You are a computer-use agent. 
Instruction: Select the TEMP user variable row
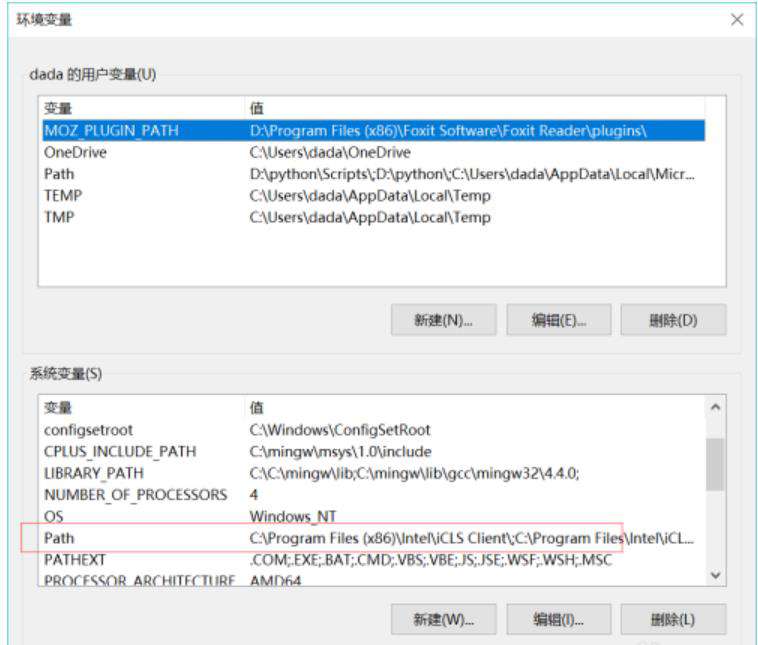tap(373, 196)
